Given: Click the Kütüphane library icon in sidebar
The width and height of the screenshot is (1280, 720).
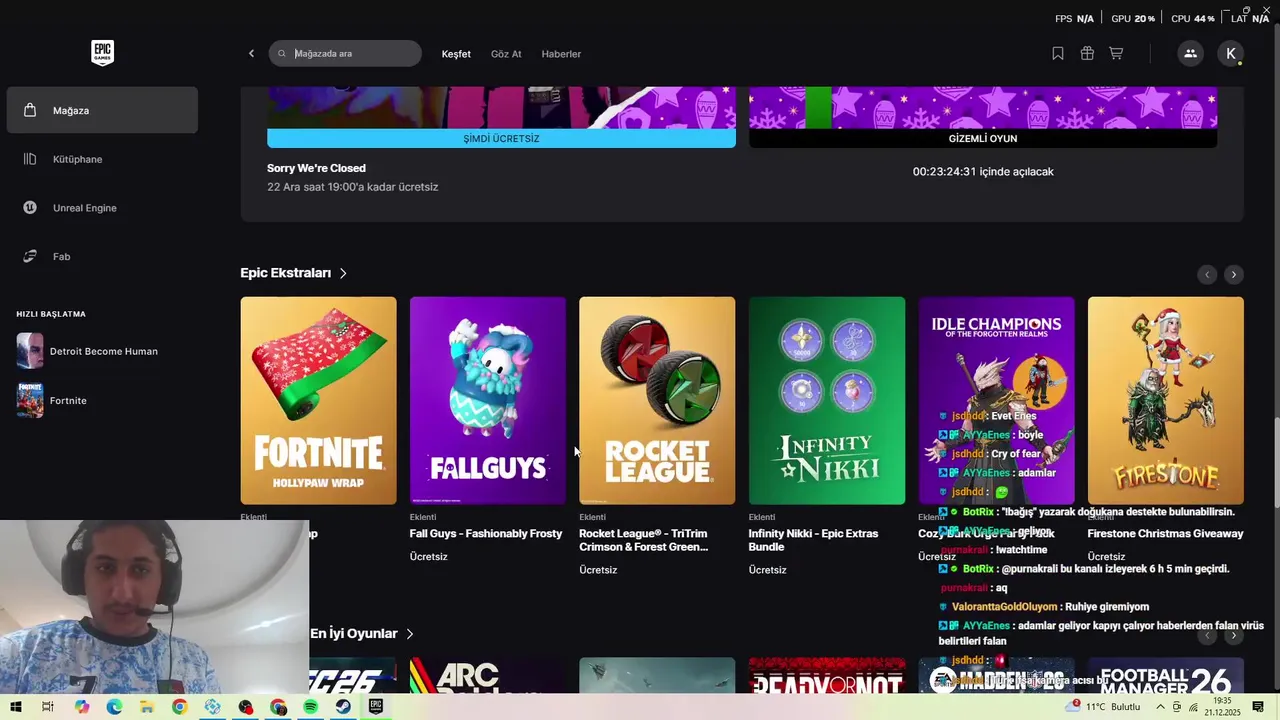Looking at the screenshot, I should (30, 159).
